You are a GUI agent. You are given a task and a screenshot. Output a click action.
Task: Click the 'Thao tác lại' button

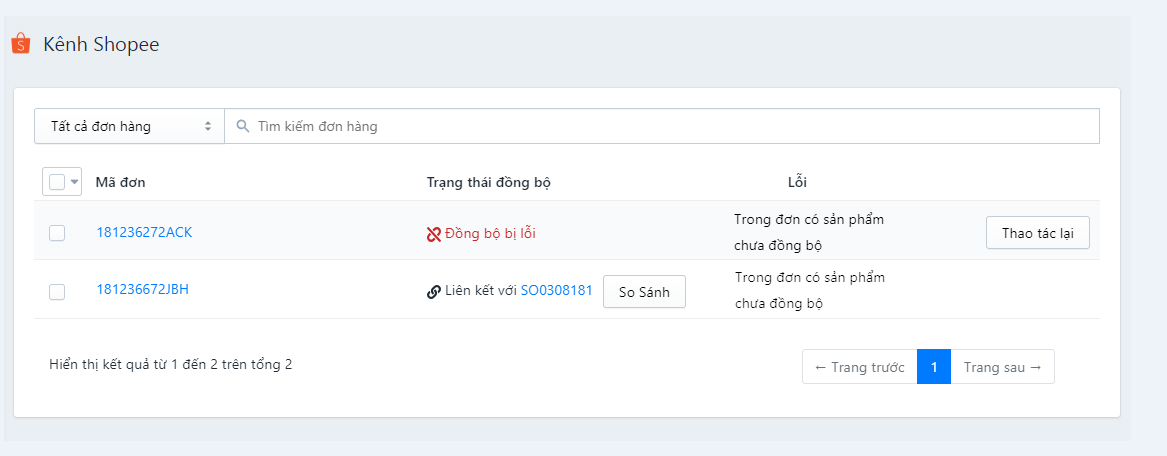pos(1037,233)
